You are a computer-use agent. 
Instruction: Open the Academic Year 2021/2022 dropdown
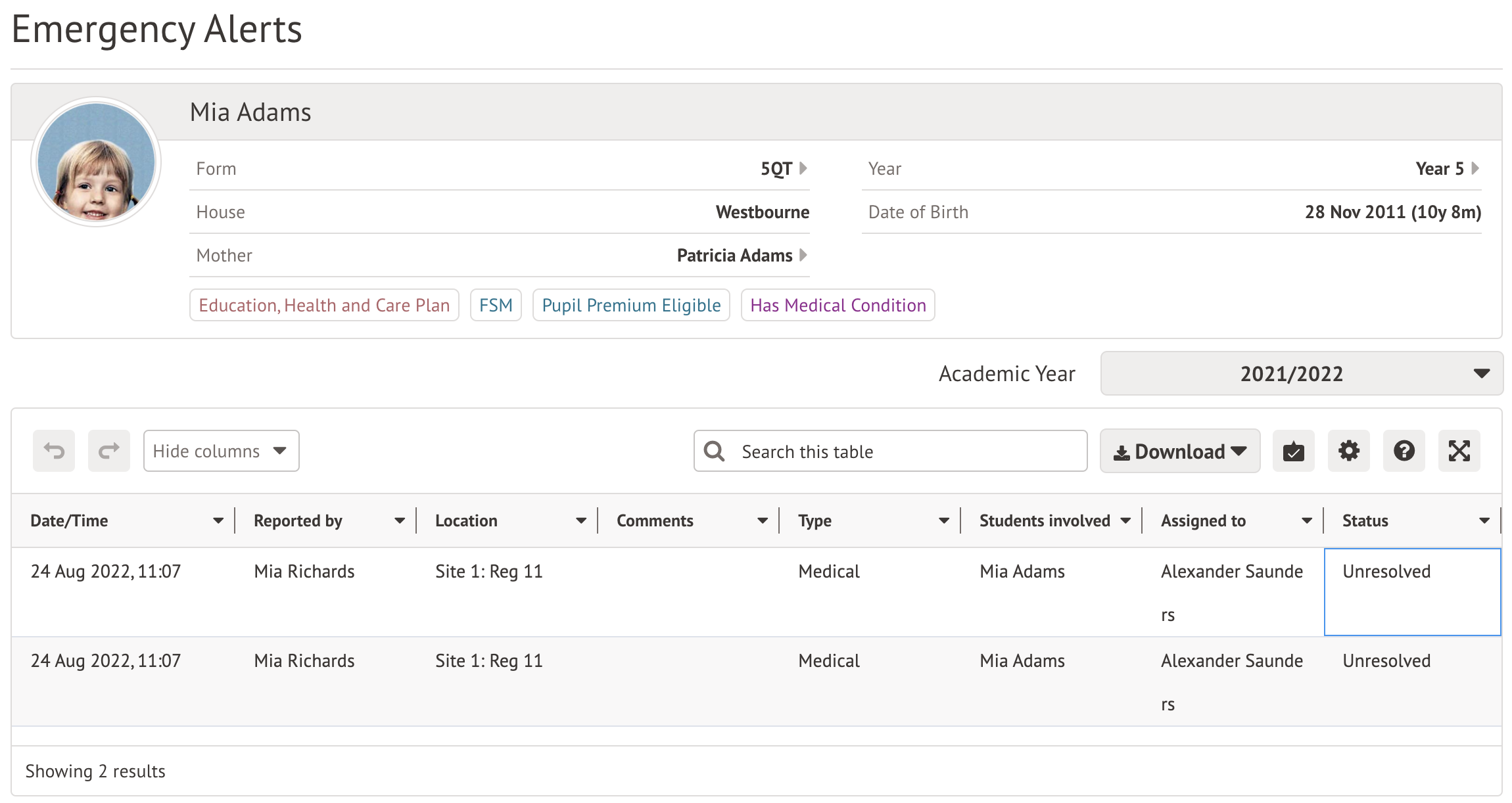[1301, 373]
